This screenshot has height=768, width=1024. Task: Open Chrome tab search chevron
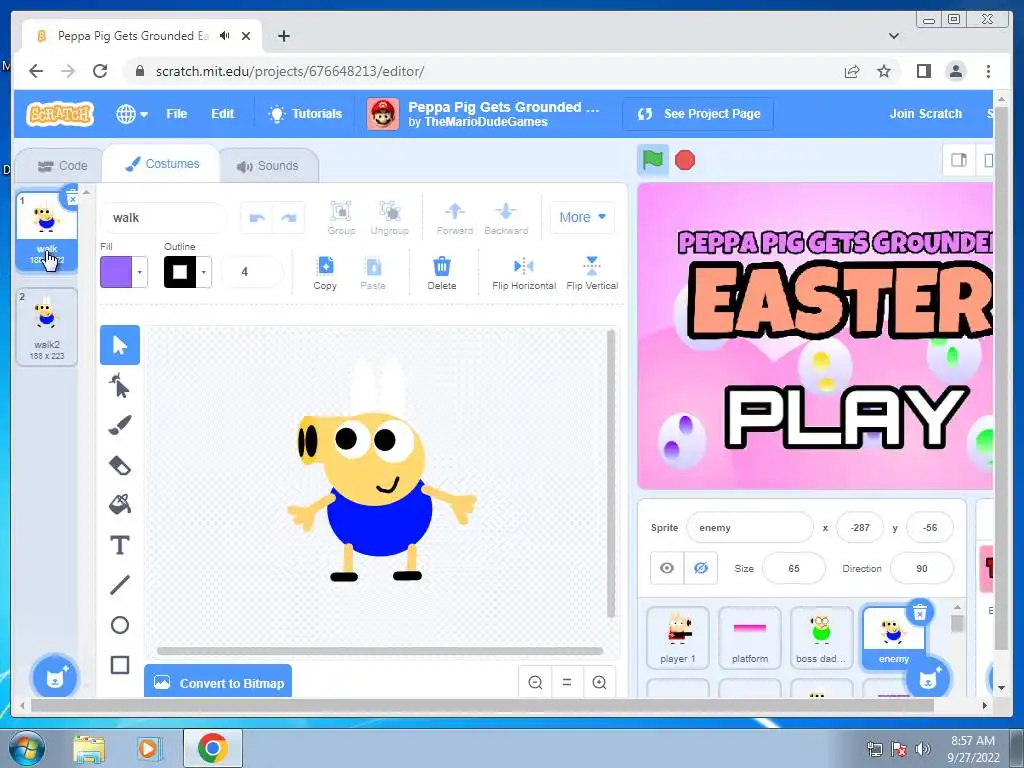click(x=893, y=36)
